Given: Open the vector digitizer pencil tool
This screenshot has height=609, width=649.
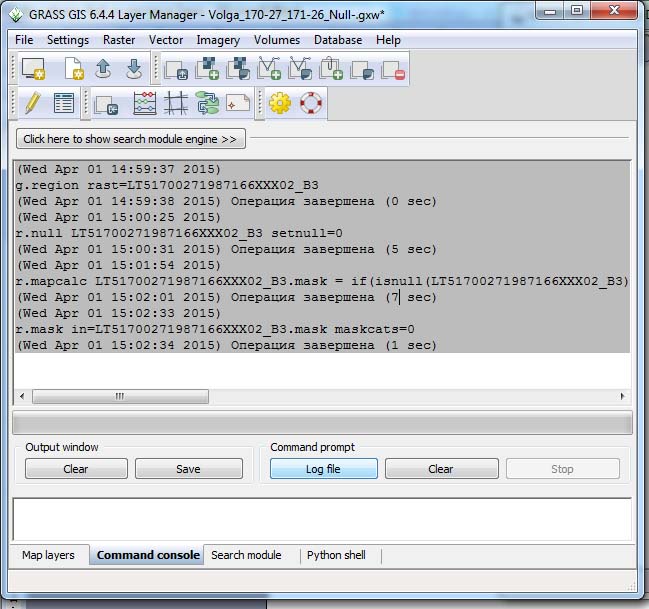Looking at the screenshot, I should [x=33, y=103].
